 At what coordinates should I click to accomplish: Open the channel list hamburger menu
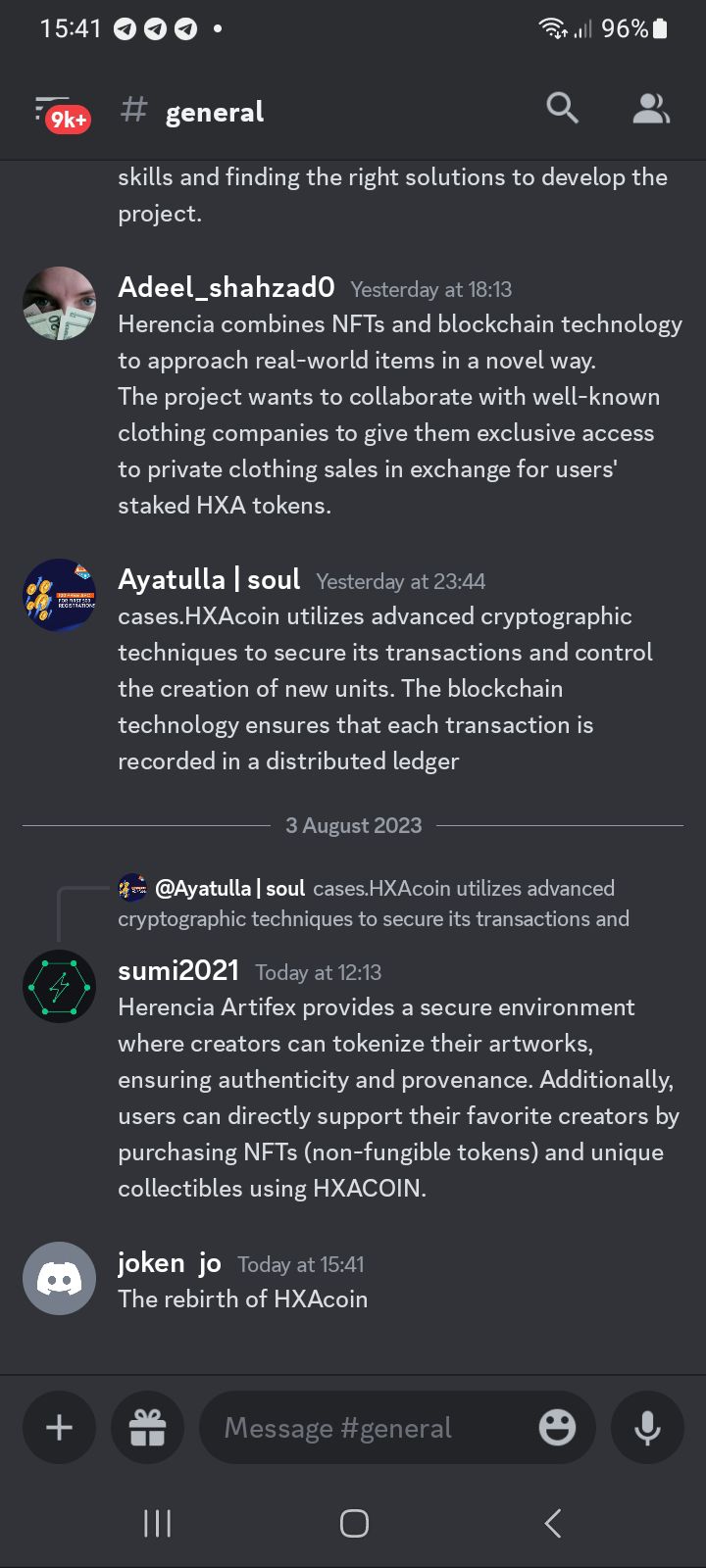(x=59, y=112)
